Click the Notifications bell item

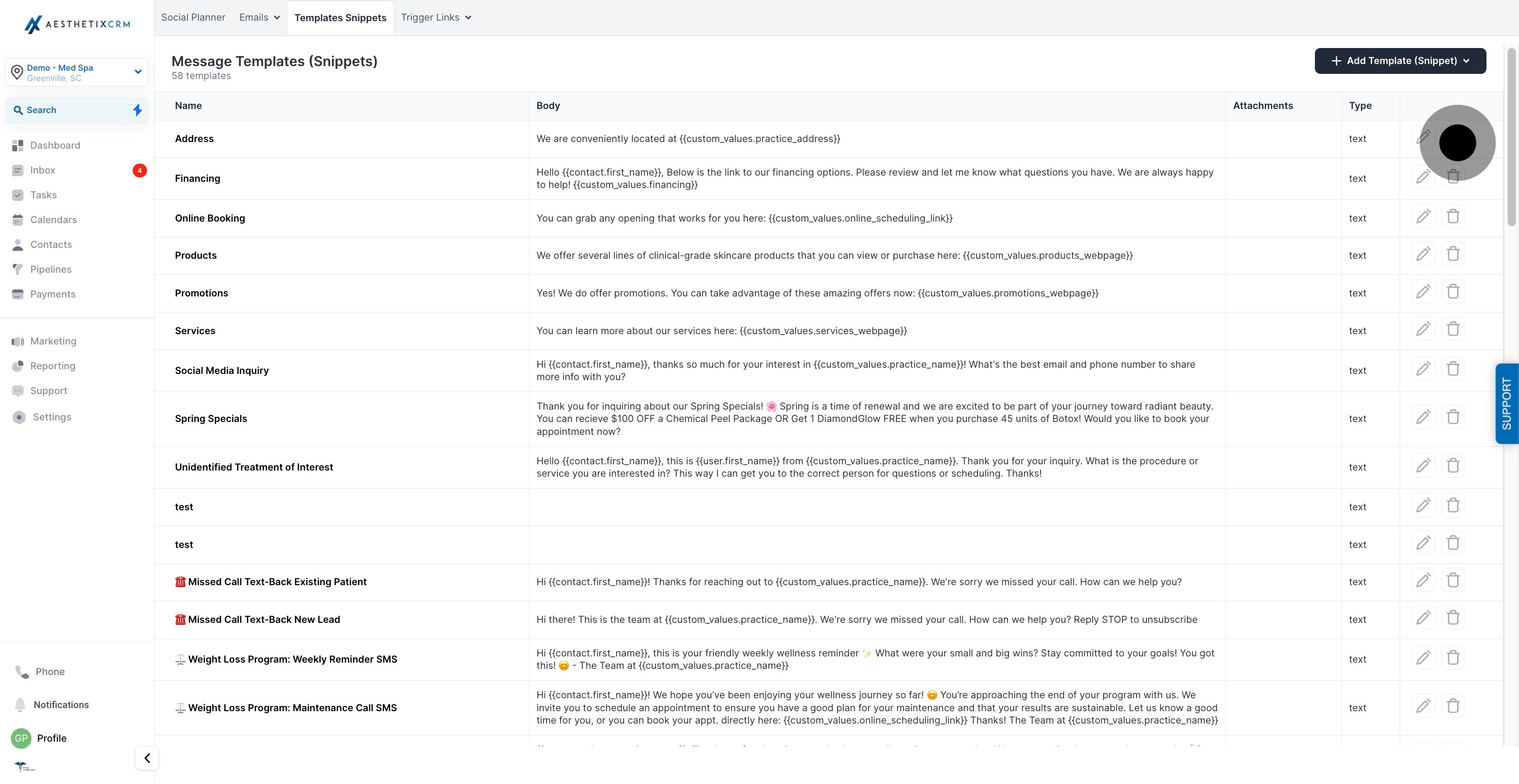point(61,704)
